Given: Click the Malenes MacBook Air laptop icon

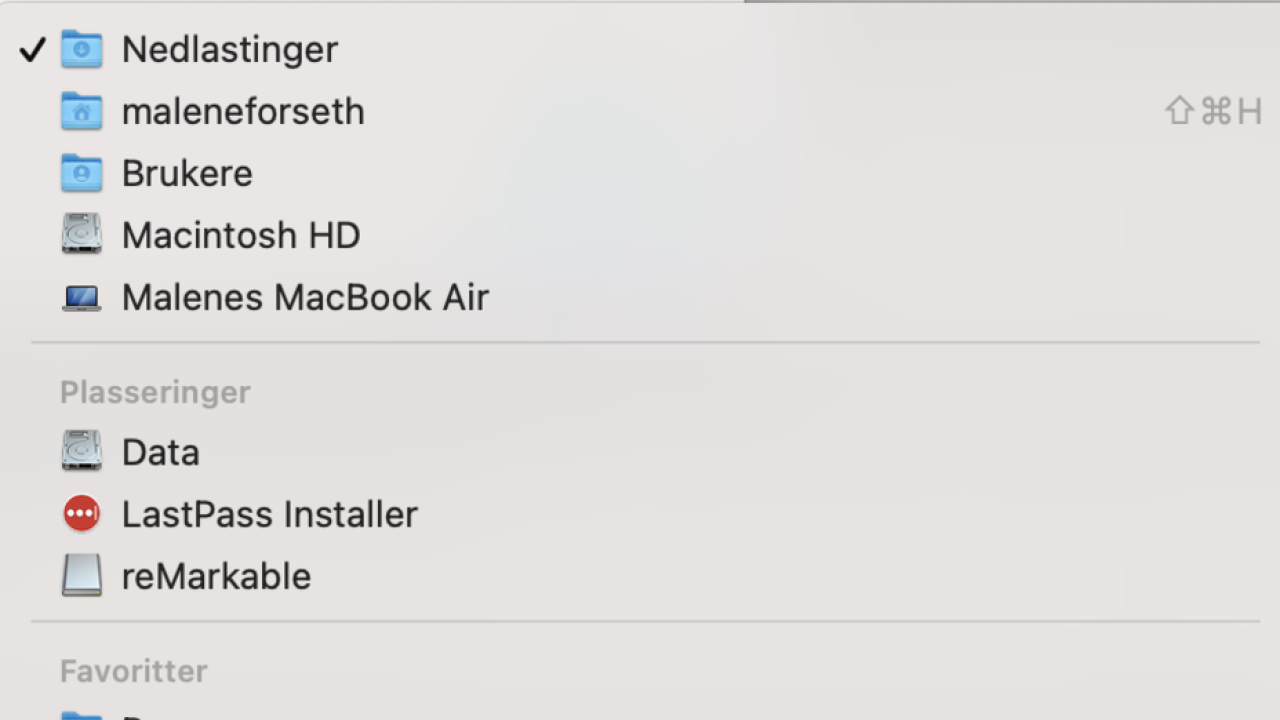Looking at the screenshot, I should click(x=81, y=298).
